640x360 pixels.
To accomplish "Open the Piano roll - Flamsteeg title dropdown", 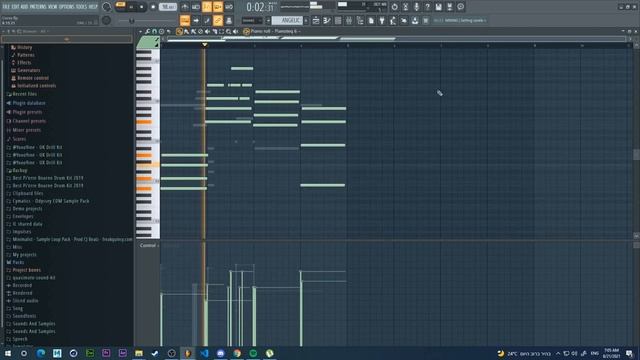I will 276,31.
